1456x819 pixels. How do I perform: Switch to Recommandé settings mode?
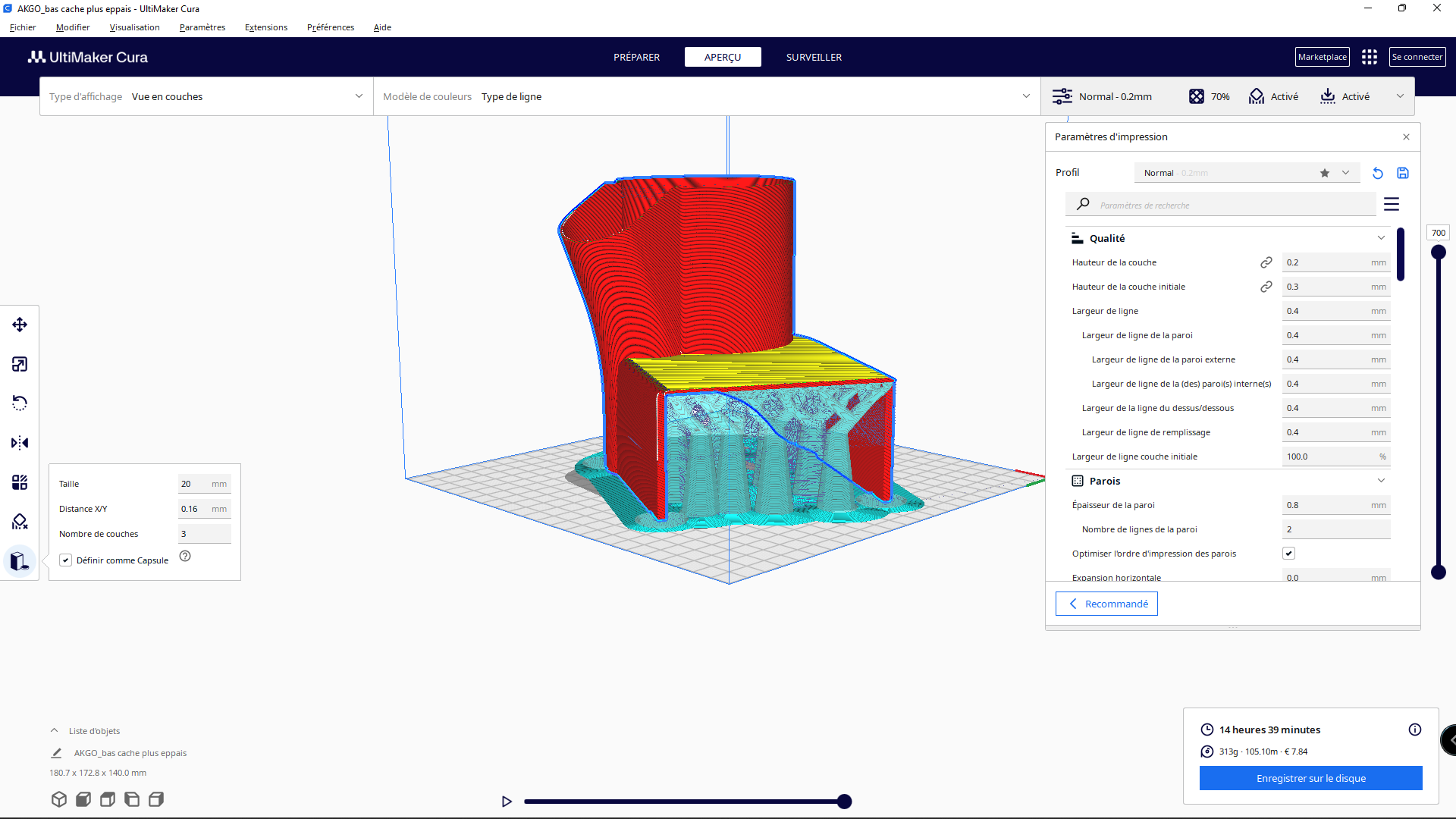point(1106,604)
